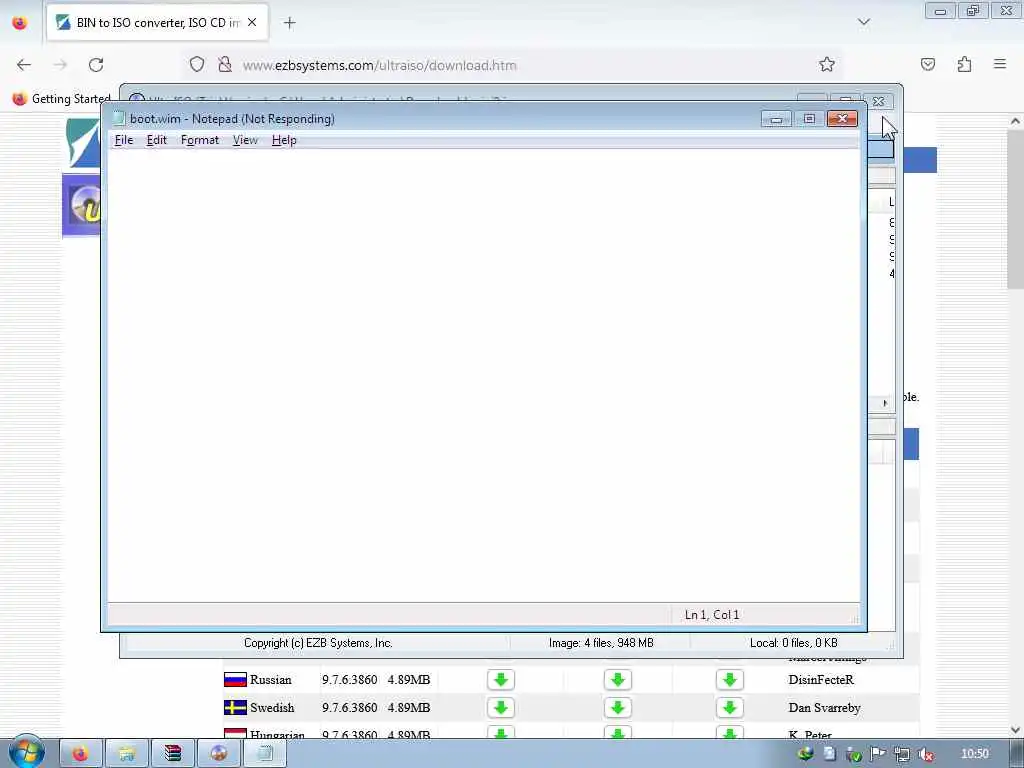Switch to UltraISO via taskbar disc icon
The height and width of the screenshot is (768, 1024).
218,754
